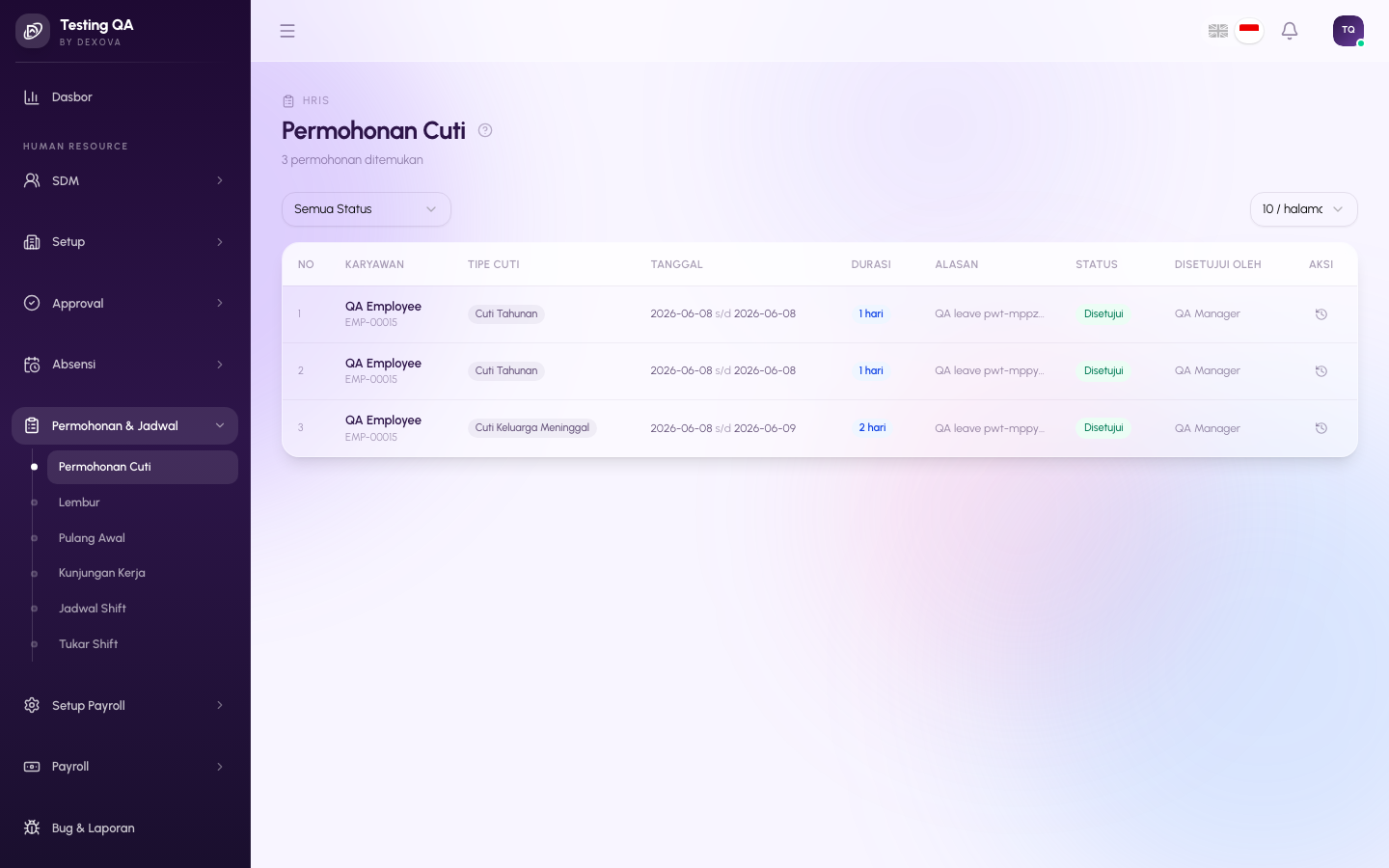Click Disetujui status badge in row 1

tap(1103, 314)
